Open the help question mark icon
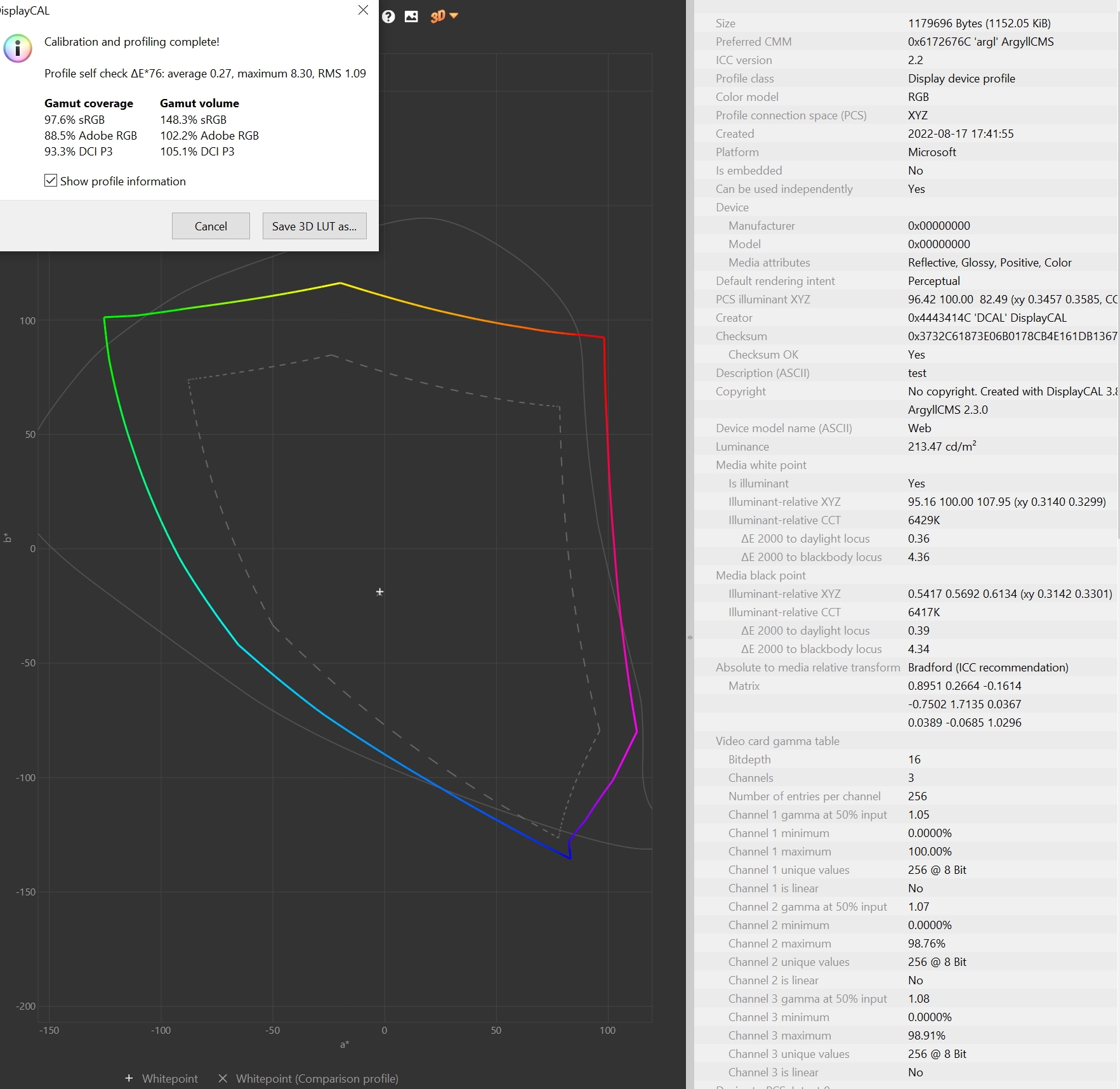The height and width of the screenshot is (1089, 1120). [x=388, y=16]
